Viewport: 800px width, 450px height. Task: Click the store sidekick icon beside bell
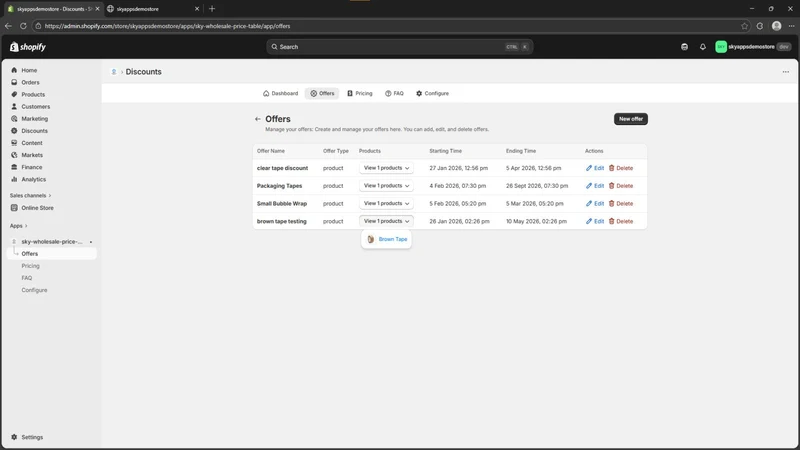pyautogui.click(x=684, y=47)
